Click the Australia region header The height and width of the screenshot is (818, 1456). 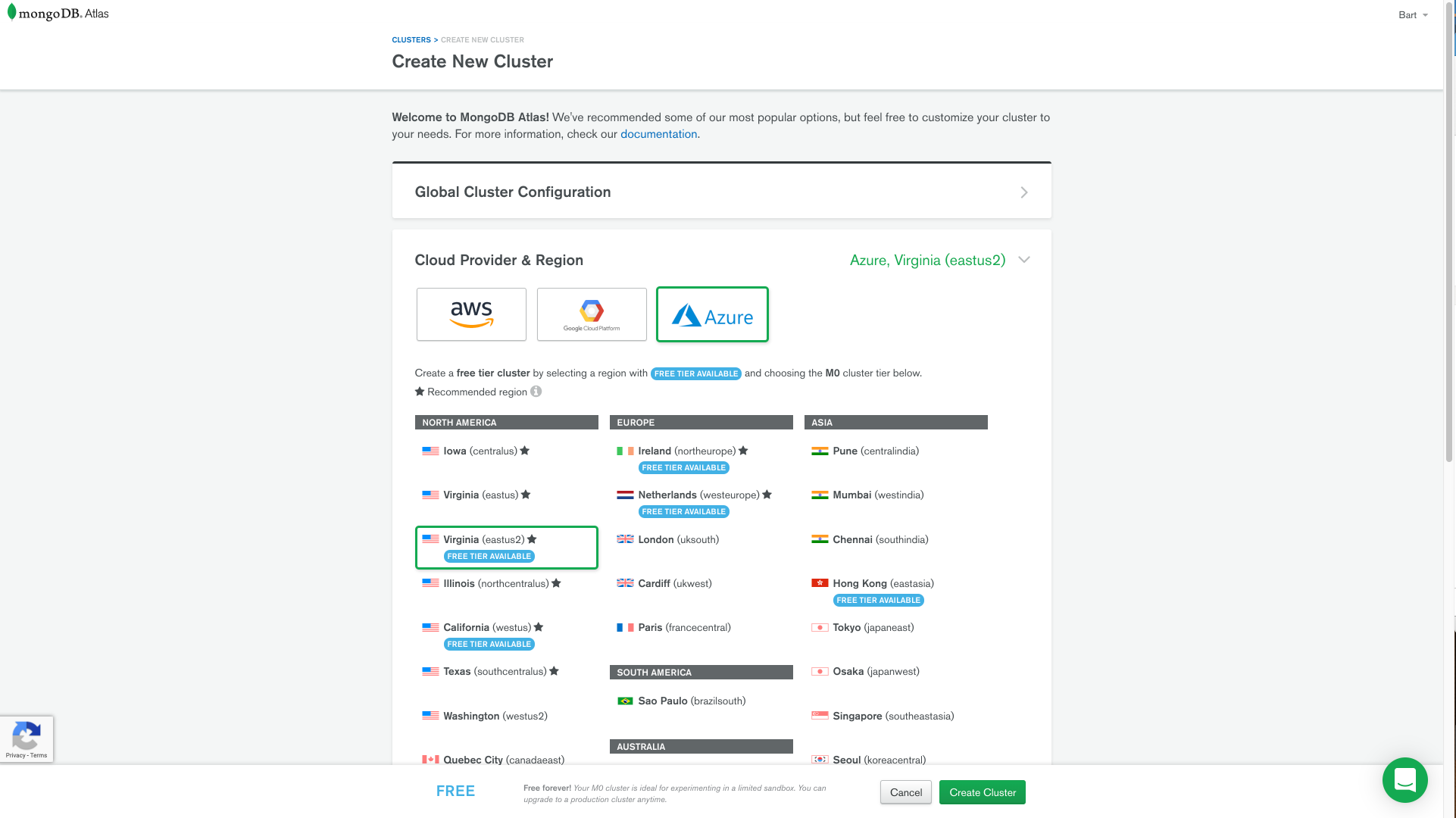(701, 747)
